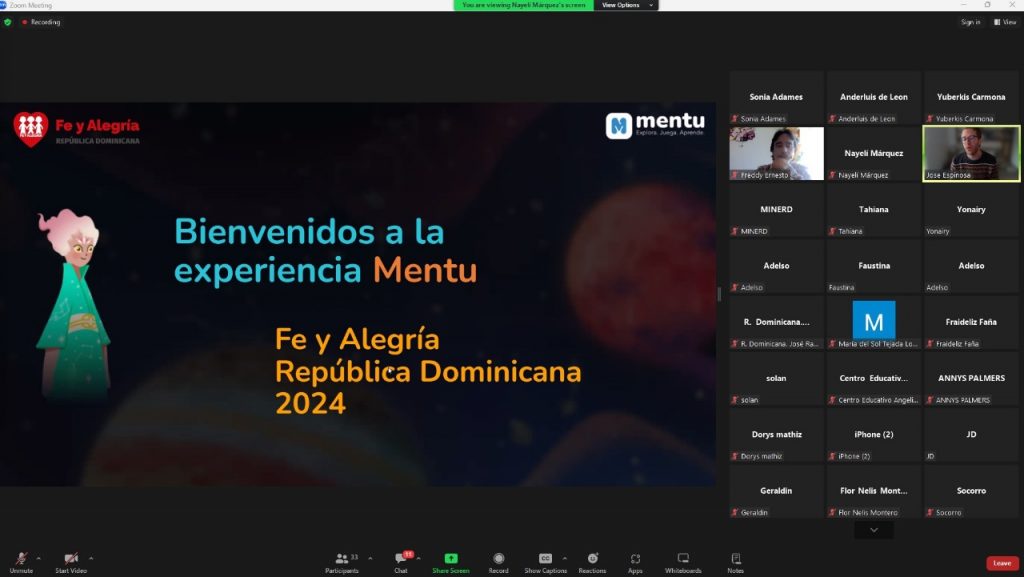Click the green screen-sharing banner
The height and width of the screenshot is (577, 1024).
(x=525, y=5)
